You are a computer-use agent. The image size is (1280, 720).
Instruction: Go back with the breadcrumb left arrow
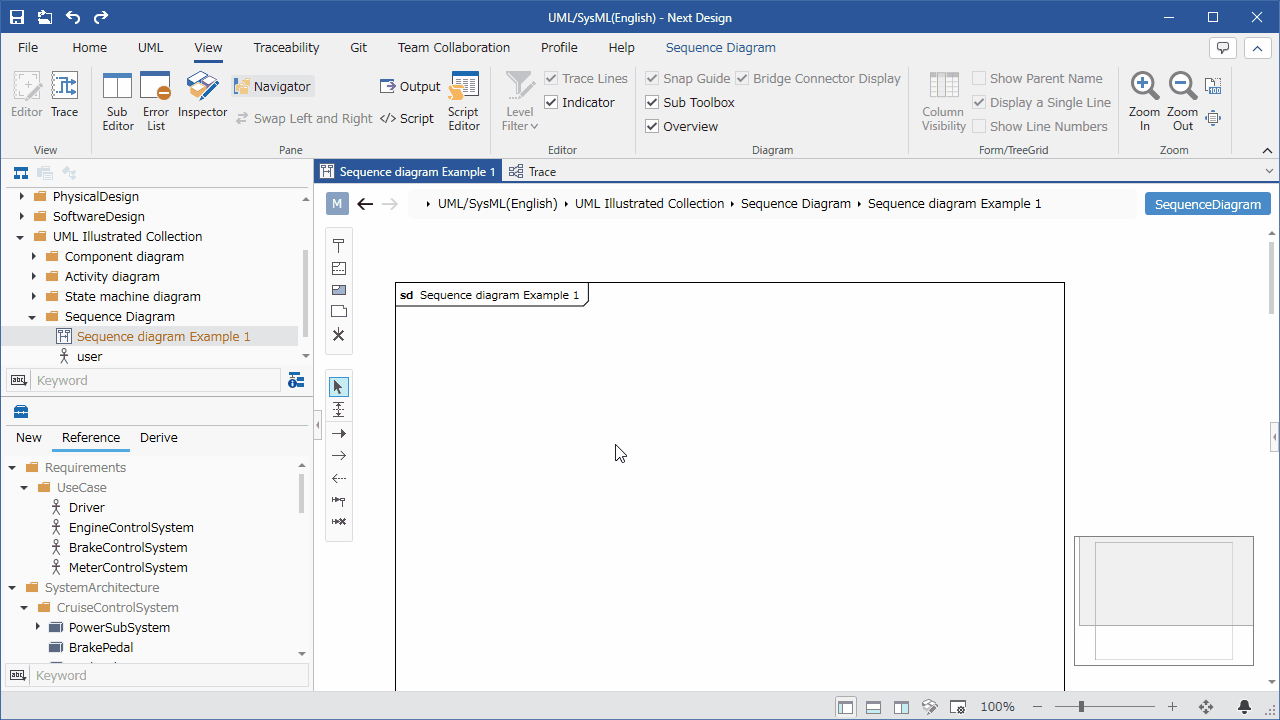(x=365, y=204)
